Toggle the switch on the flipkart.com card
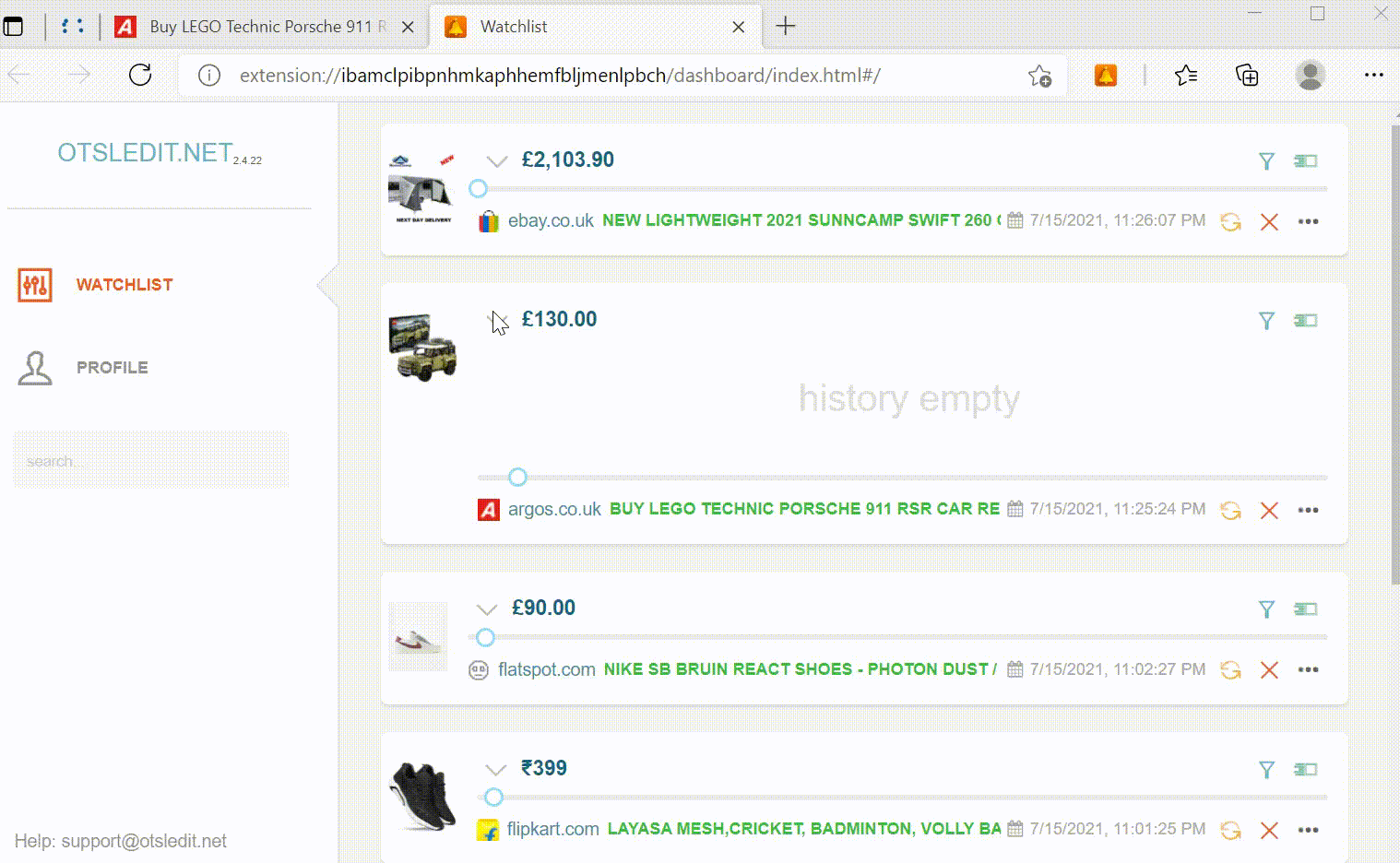1400x863 pixels. pyautogui.click(x=1305, y=770)
